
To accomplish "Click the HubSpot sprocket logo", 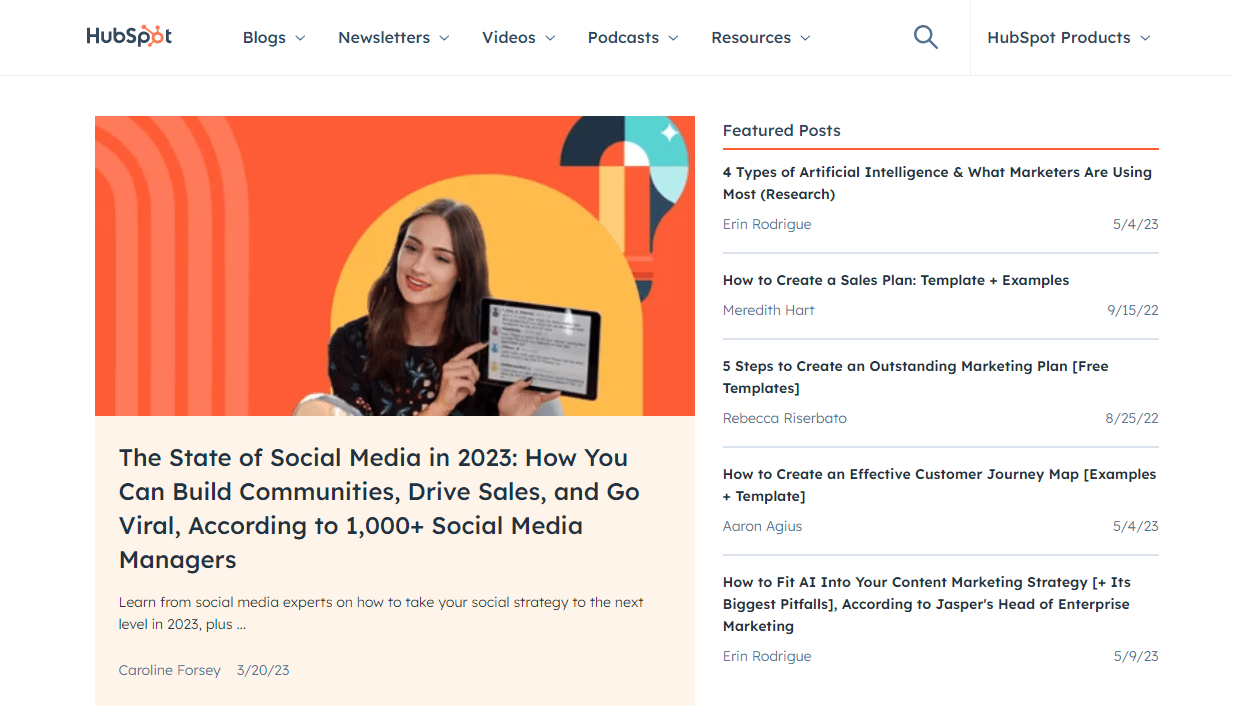I will (x=128, y=35).
